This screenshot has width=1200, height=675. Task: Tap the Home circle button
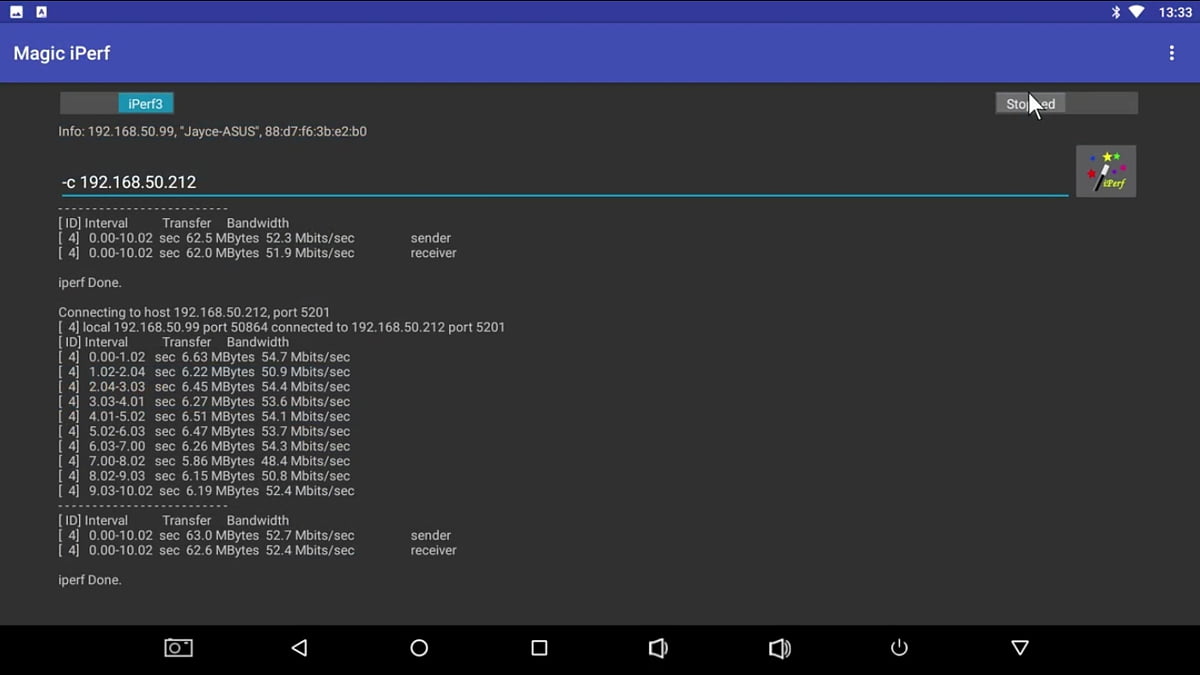(418, 647)
